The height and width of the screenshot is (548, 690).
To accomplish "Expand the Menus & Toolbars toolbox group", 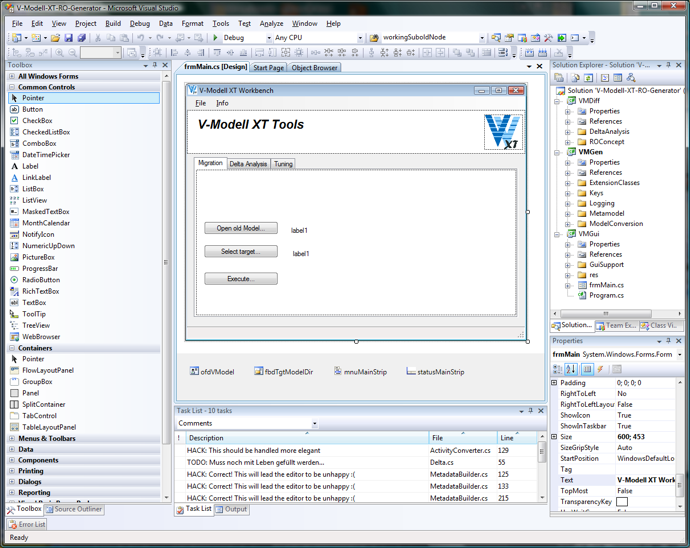I will pos(12,438).
